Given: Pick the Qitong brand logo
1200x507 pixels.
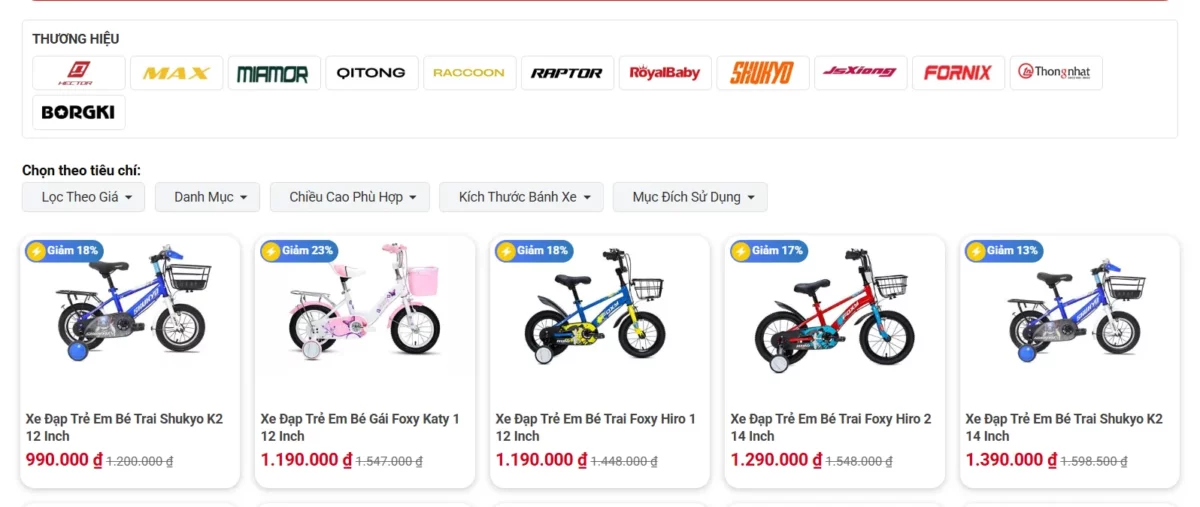Looking at the screenshot, I should (371, 73).
